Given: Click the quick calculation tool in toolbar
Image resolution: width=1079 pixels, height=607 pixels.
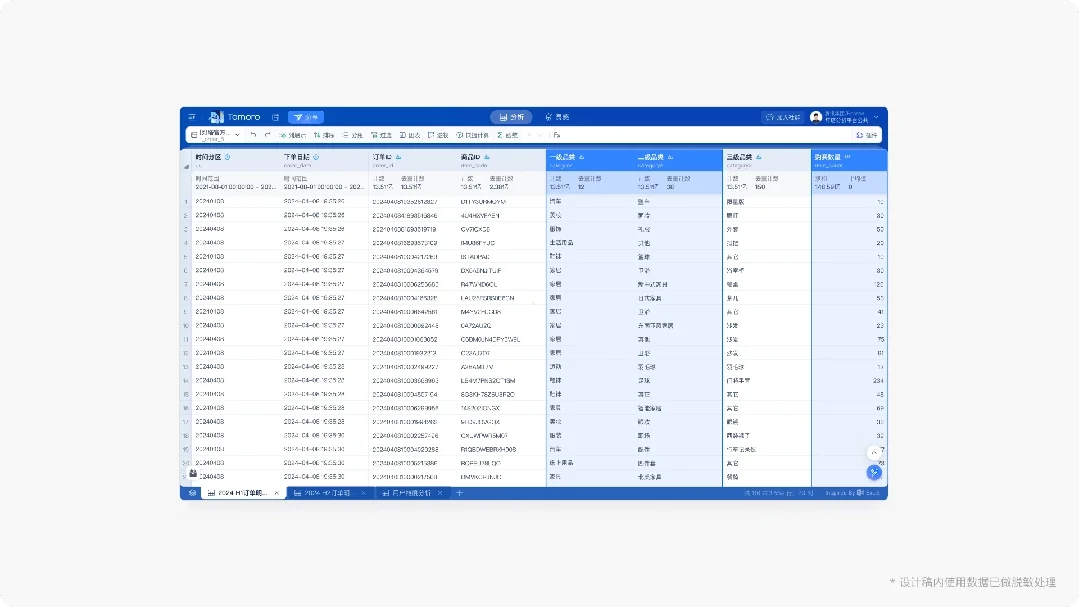Looking at the screenshot, I should (473, 135).
